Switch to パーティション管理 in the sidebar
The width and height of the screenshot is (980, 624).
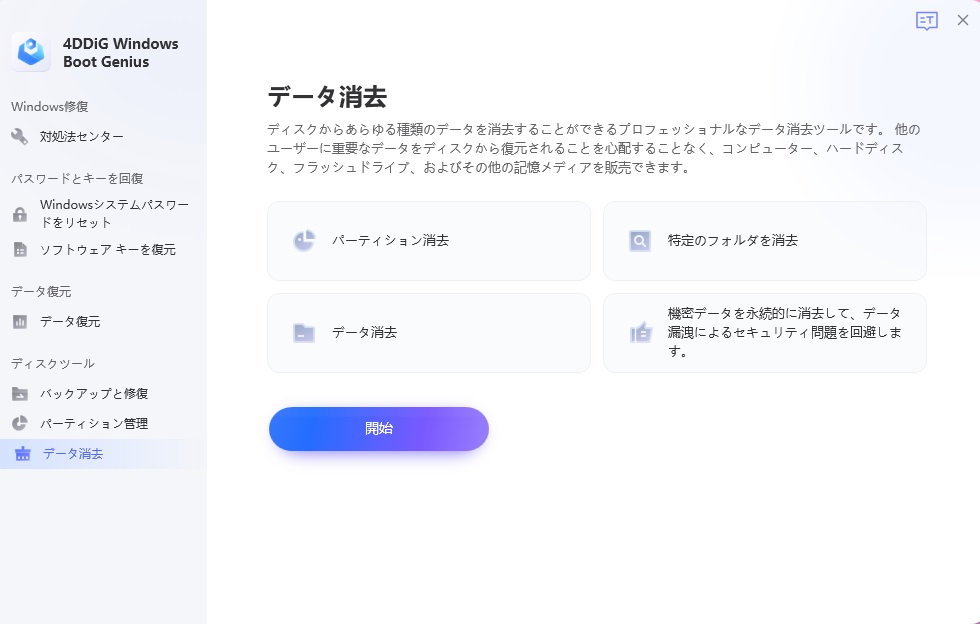pos(94,423)
